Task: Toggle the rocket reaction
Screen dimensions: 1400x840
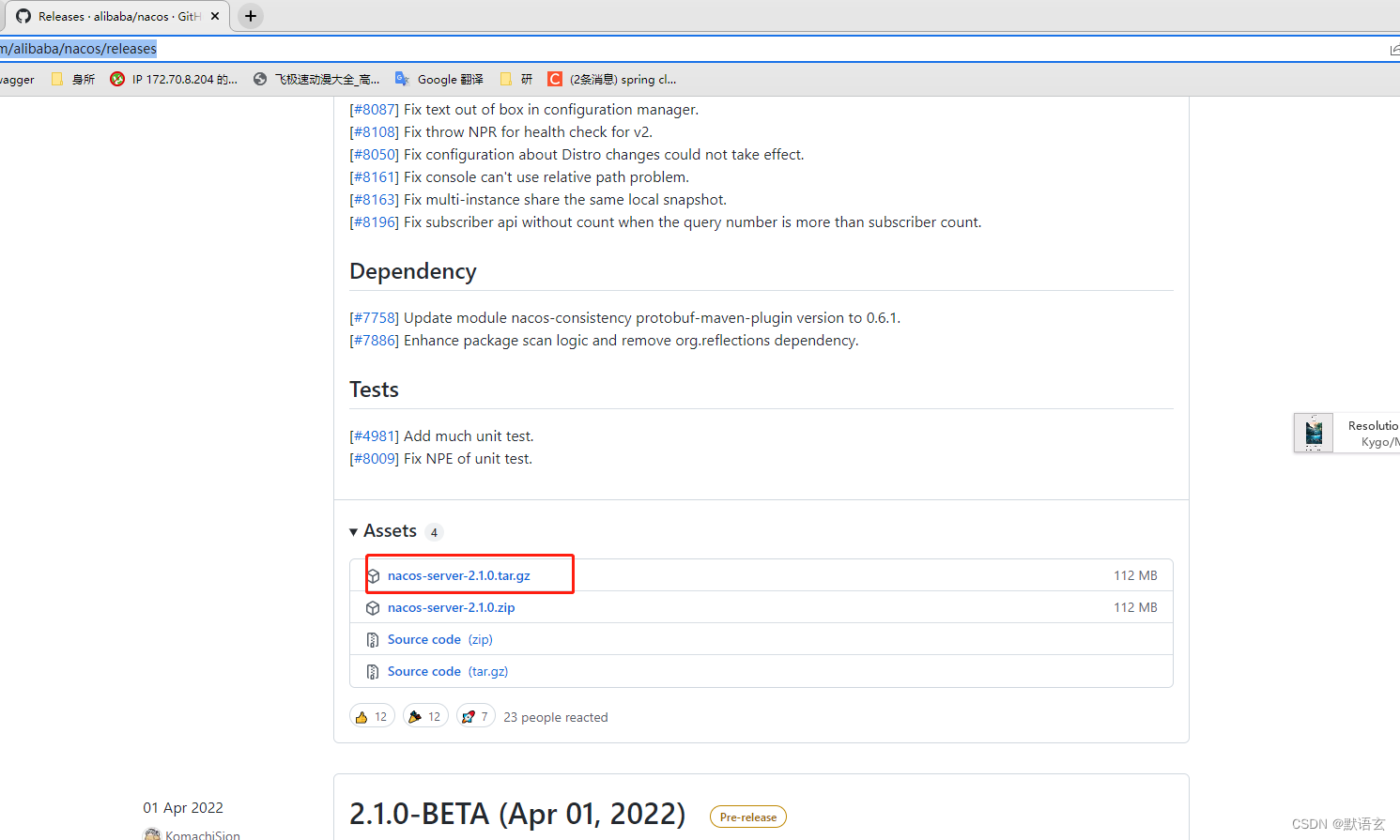Action: tap(476, 716)
